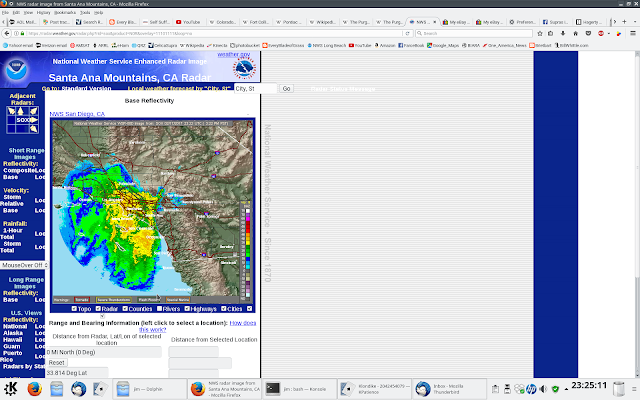640x400 pixels.
Task: Click the Go button next to City, St
Action: click(287, 89)
